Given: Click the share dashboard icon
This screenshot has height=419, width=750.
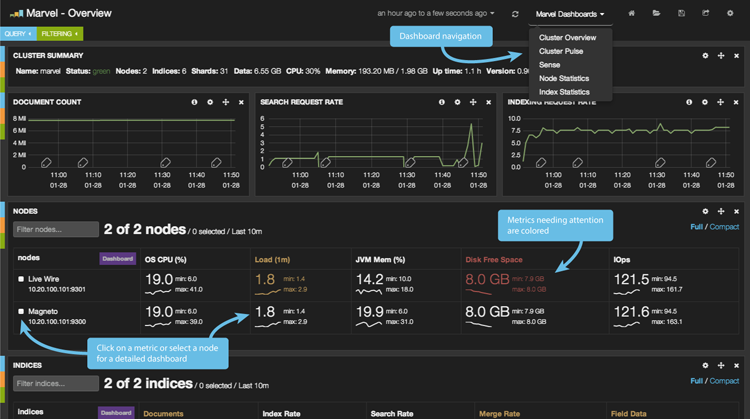Looking at the screenshot, I should (x=706, y=14).
